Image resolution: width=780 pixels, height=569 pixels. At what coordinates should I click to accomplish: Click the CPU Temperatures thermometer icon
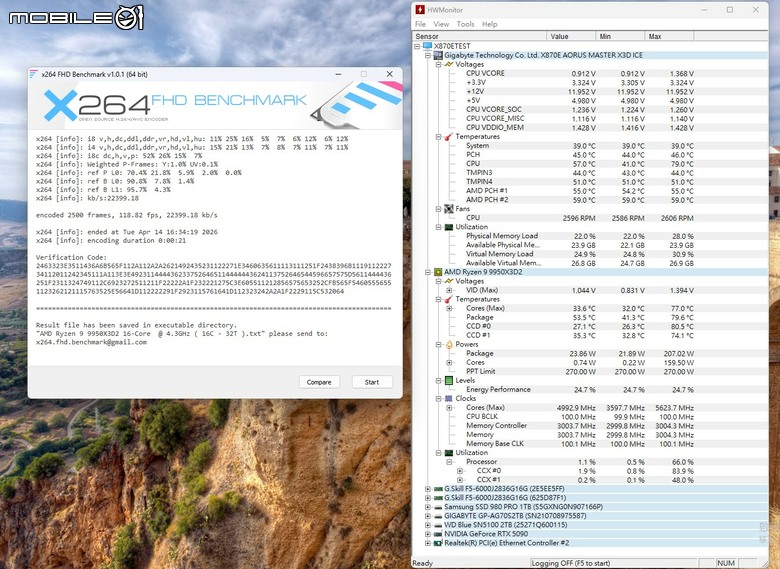click(x=449, y=299)
